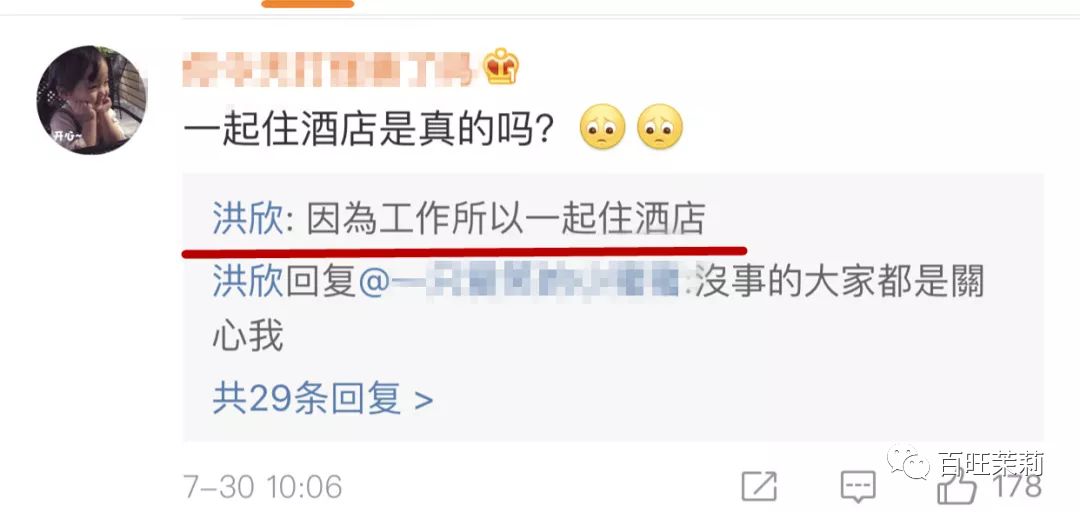Image resolution: width=1080 pixels, height=512 pixels.
Task: Open 洪欣 profile from first reply
Action: 247,221
